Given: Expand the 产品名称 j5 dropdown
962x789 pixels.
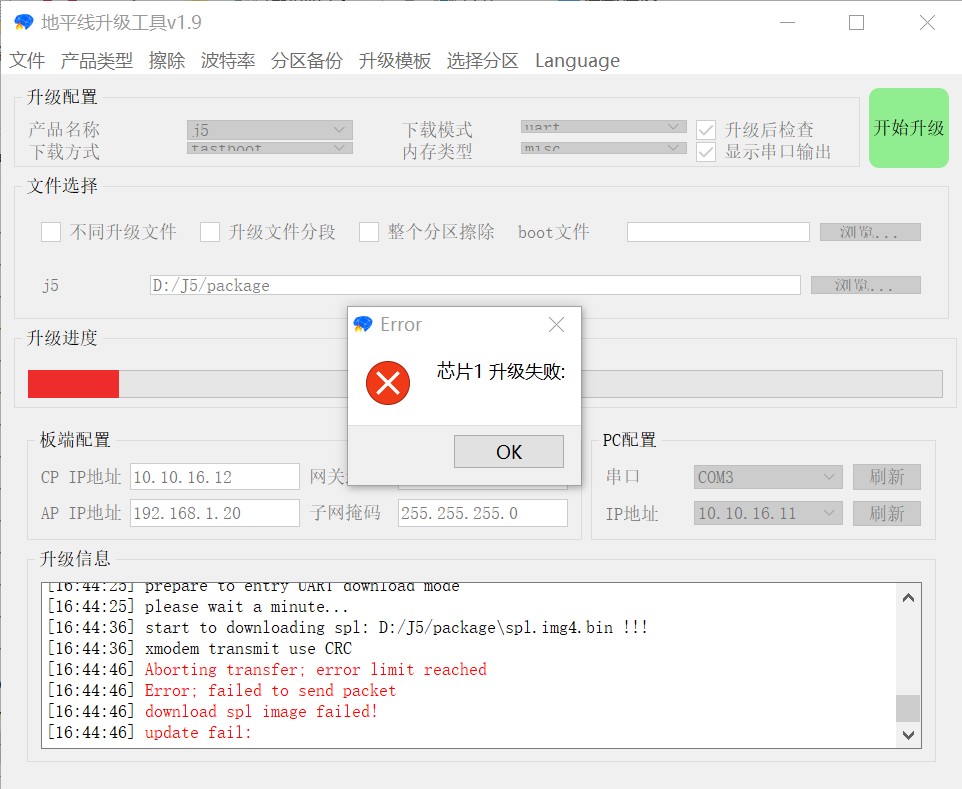Looking at the screenshot, I should (269, 130).
